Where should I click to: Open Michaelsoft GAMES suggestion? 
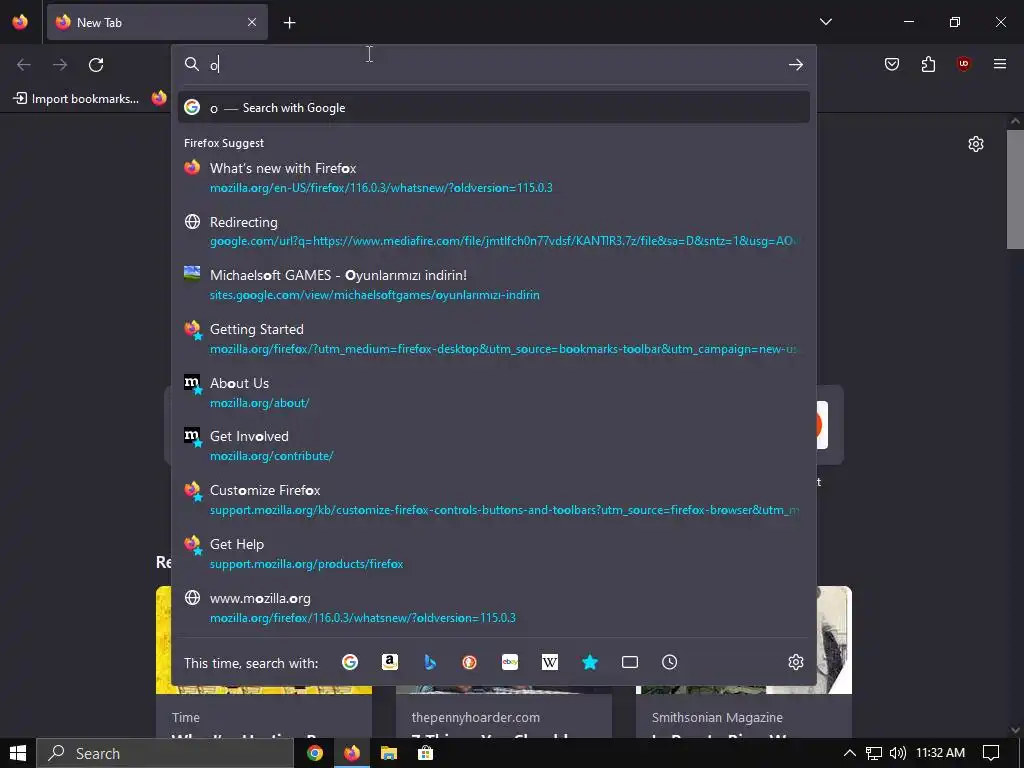point(494,285)
